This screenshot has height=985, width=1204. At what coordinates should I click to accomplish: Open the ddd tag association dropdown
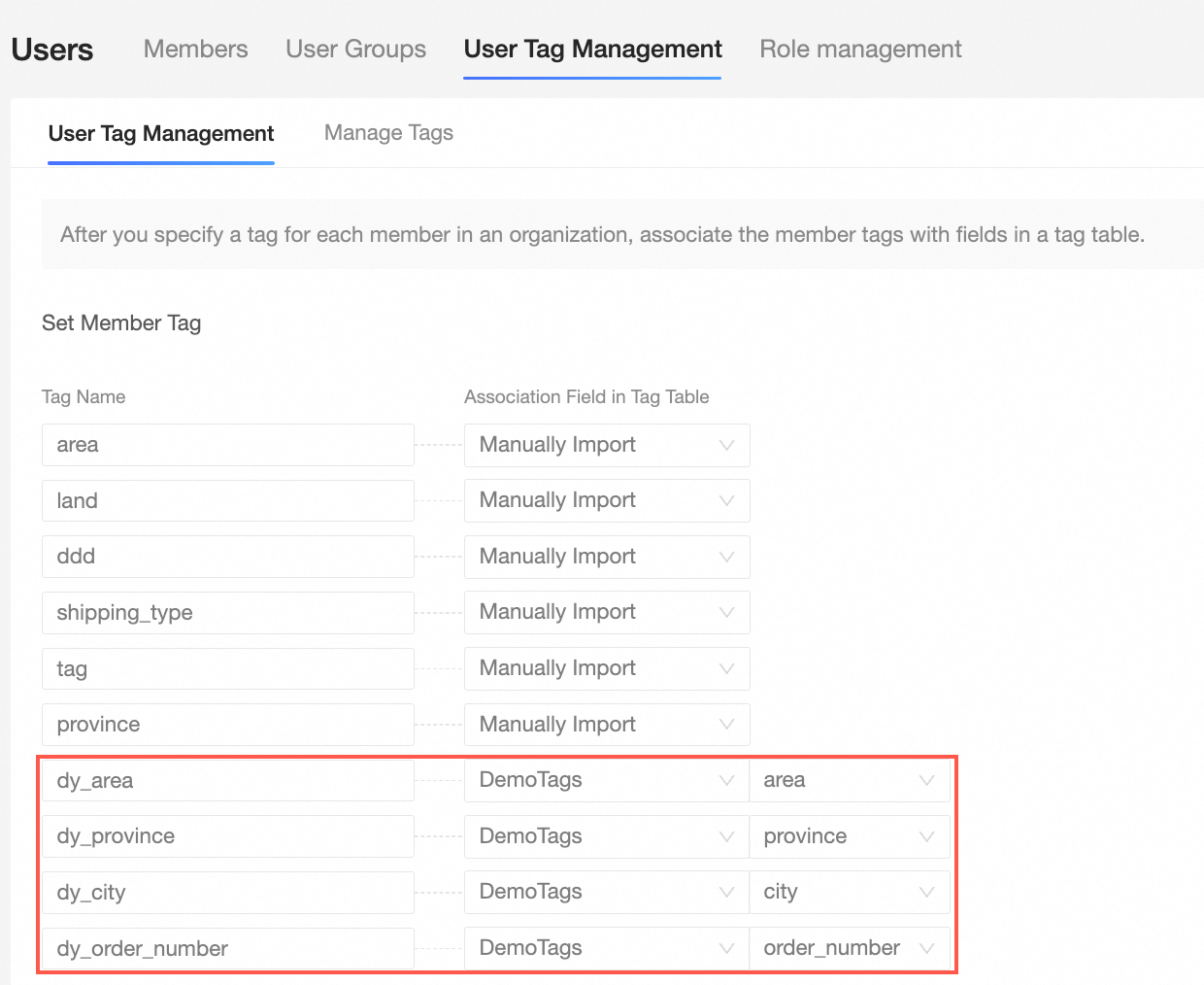tap(607, 557)
